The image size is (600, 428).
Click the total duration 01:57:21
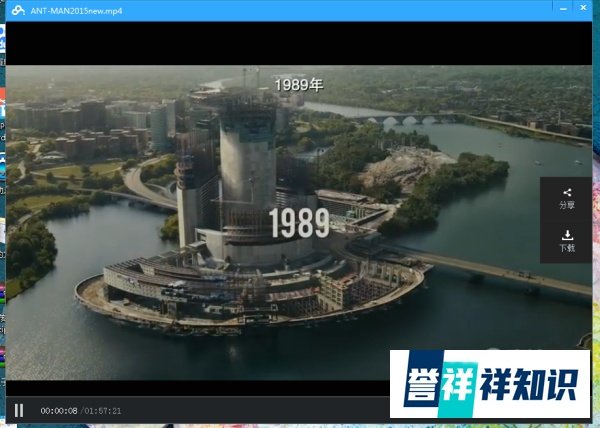tap(103, 411)
